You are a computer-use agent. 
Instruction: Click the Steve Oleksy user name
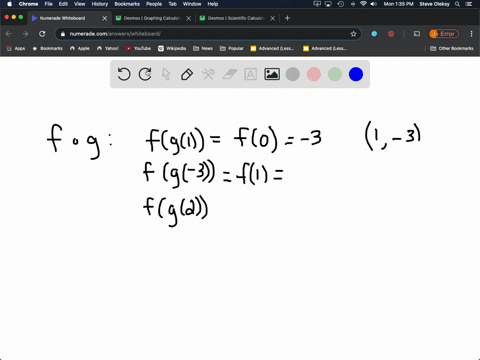click(x=434, y=4)
